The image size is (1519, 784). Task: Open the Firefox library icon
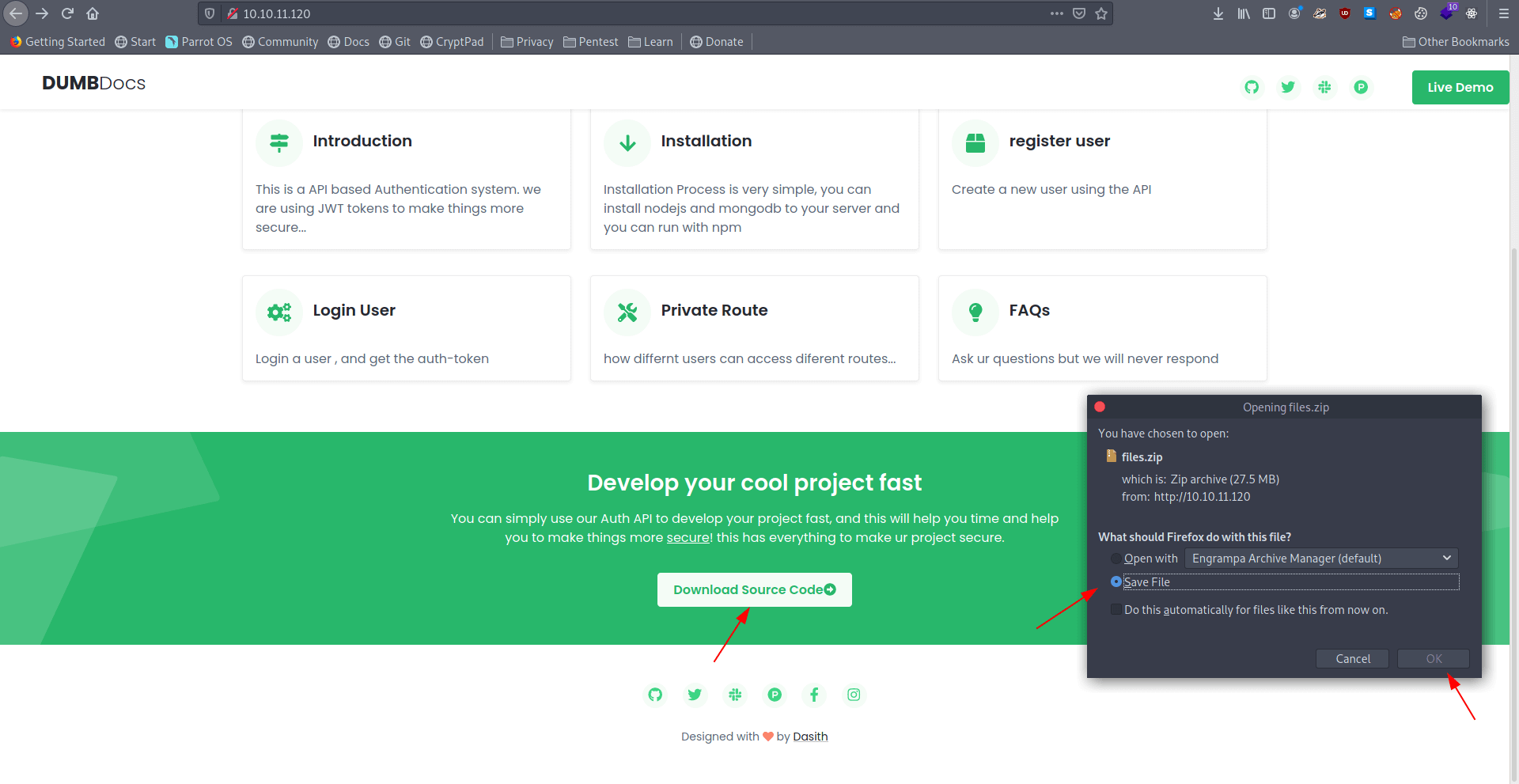(1244, 13)
